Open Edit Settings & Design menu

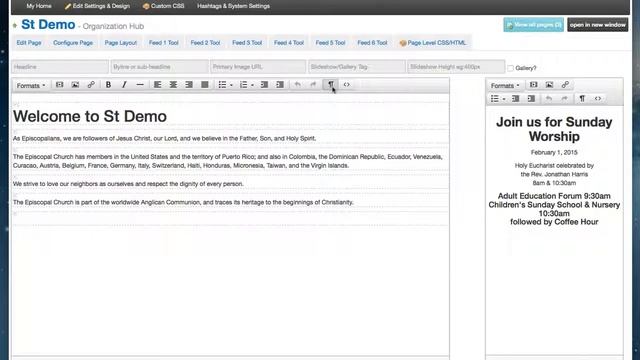coord(97,6)
